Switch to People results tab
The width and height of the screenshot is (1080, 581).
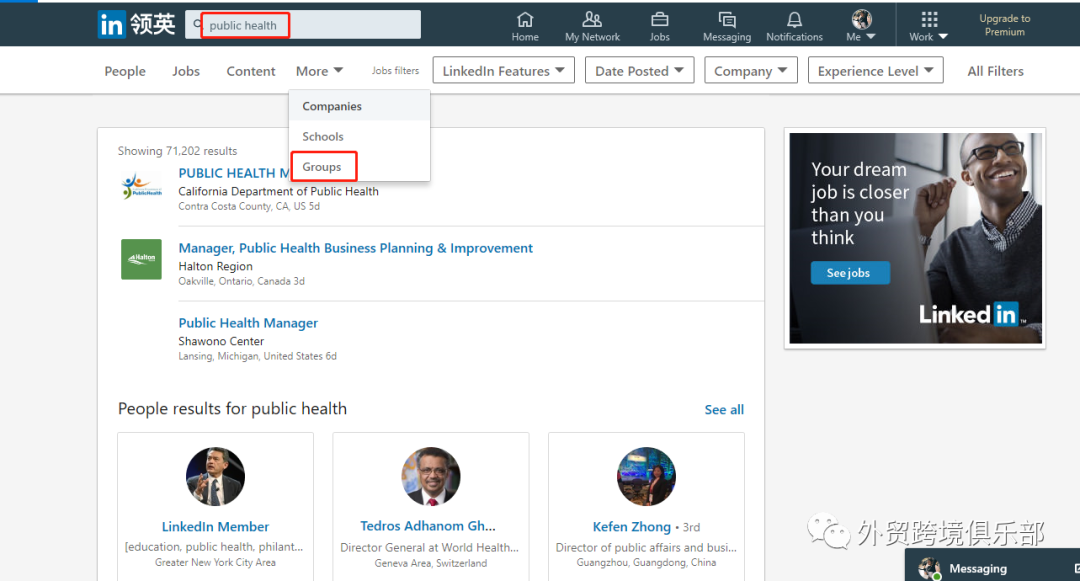click(125, 71)
